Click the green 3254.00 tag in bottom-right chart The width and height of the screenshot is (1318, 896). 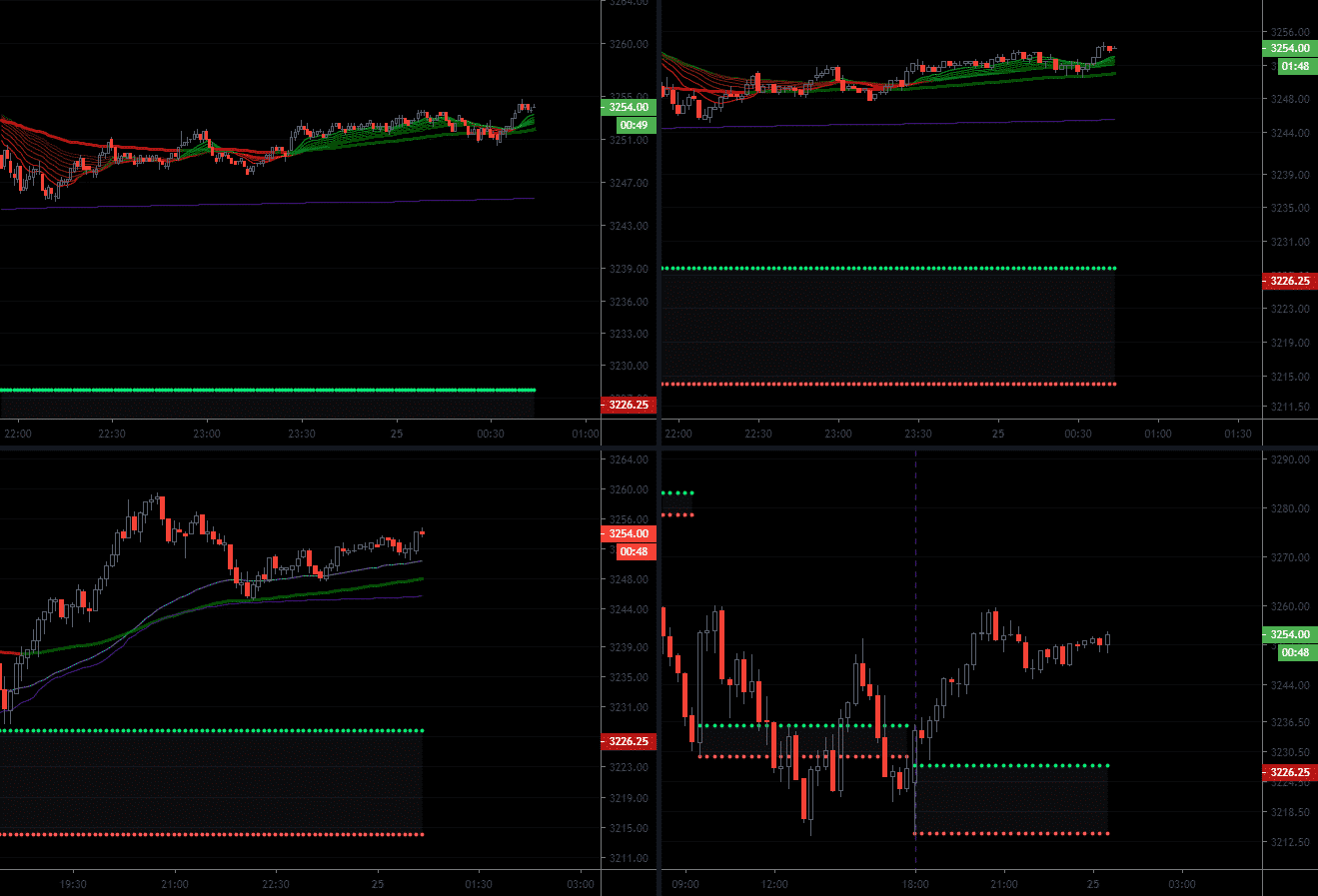1289,634
